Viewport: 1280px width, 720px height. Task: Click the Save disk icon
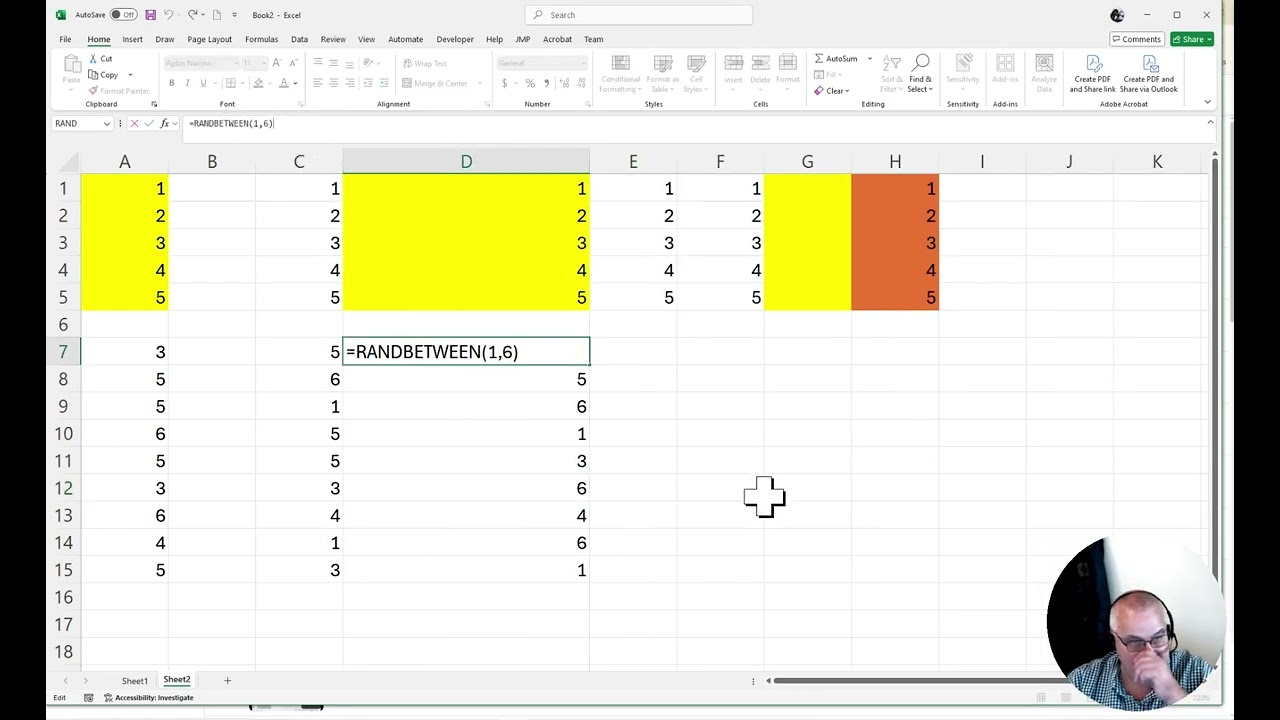[x=150, y=15]
